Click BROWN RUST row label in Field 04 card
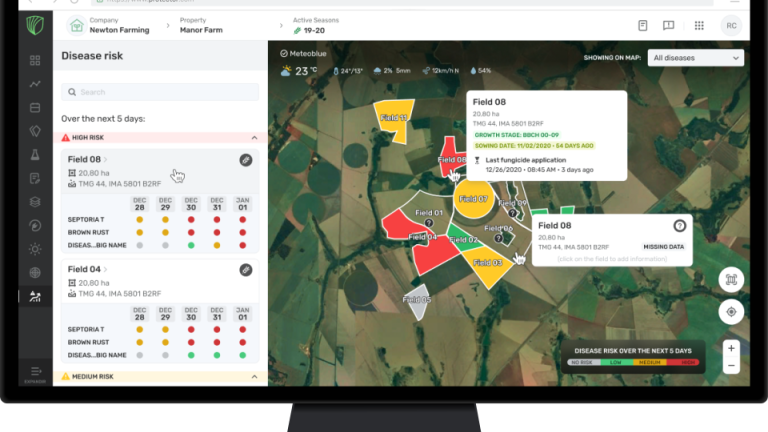The image size is (768, 432). coord(88,342)
